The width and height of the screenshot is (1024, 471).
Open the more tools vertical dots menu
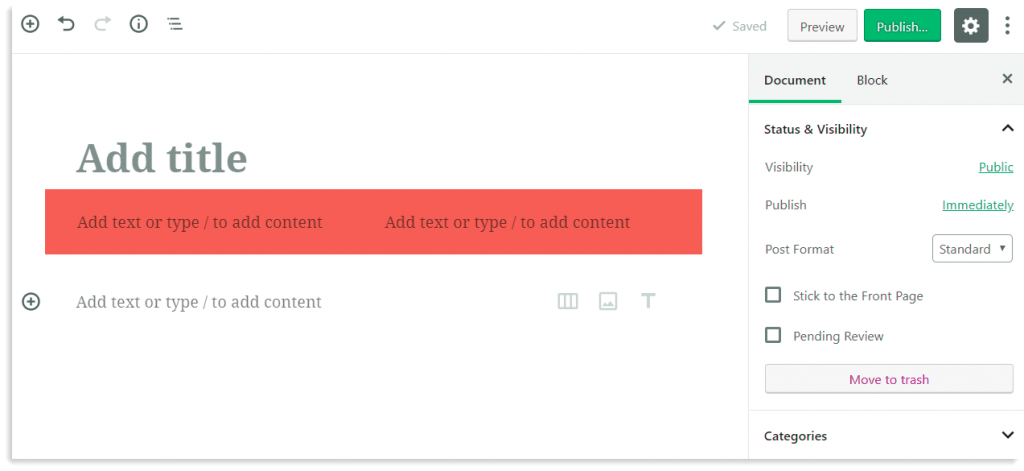coord(1009,26)
